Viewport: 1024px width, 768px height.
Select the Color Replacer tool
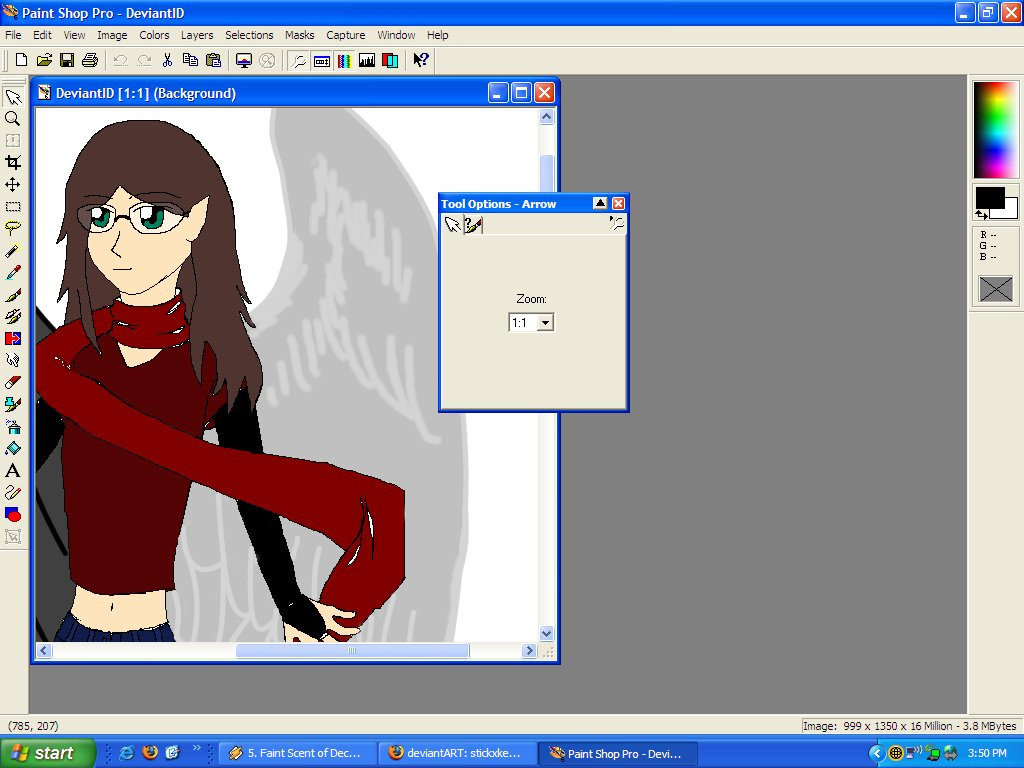tap(13, 339)
